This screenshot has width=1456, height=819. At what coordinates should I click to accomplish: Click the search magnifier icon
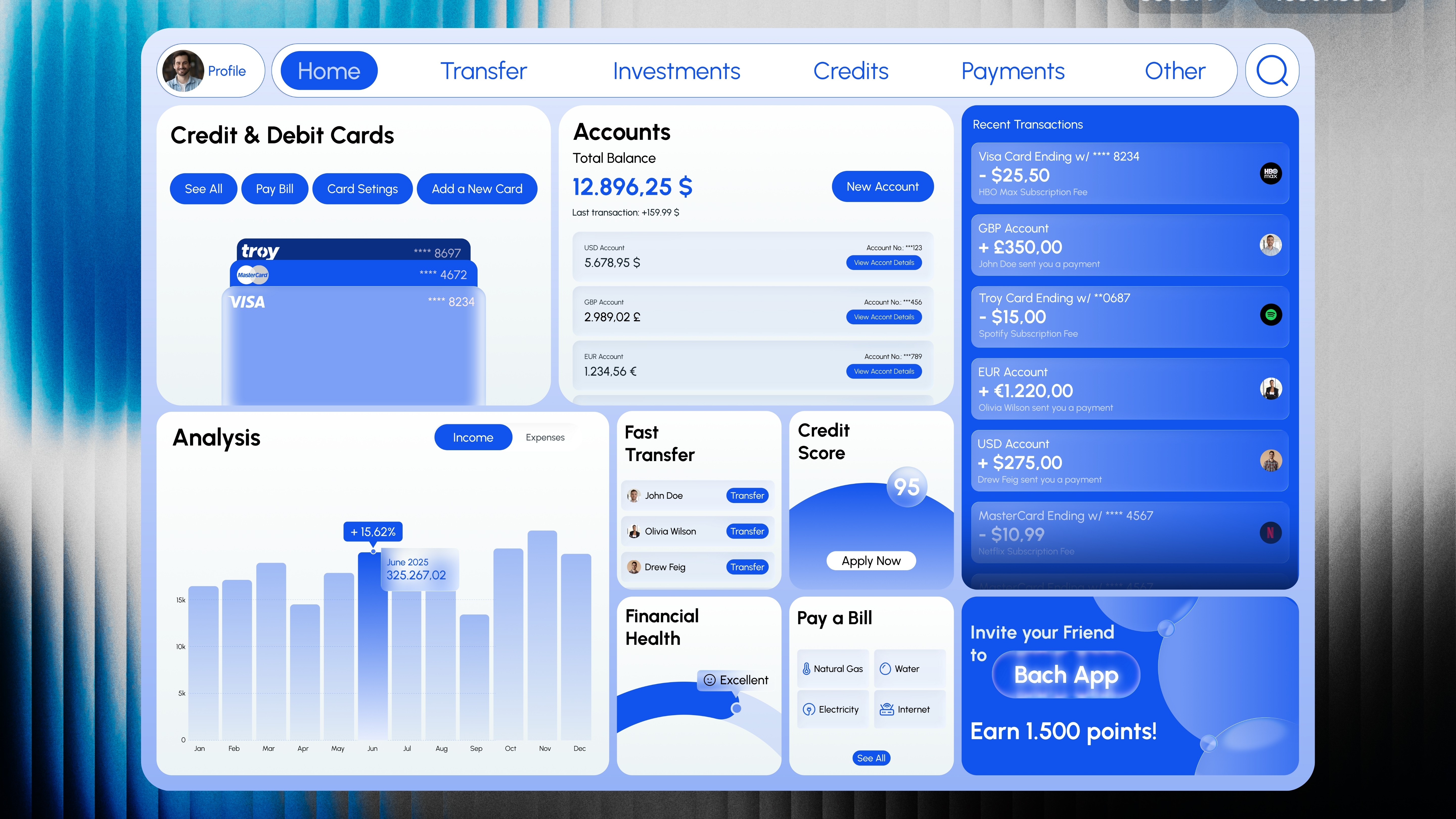(x=1272, y=71)
